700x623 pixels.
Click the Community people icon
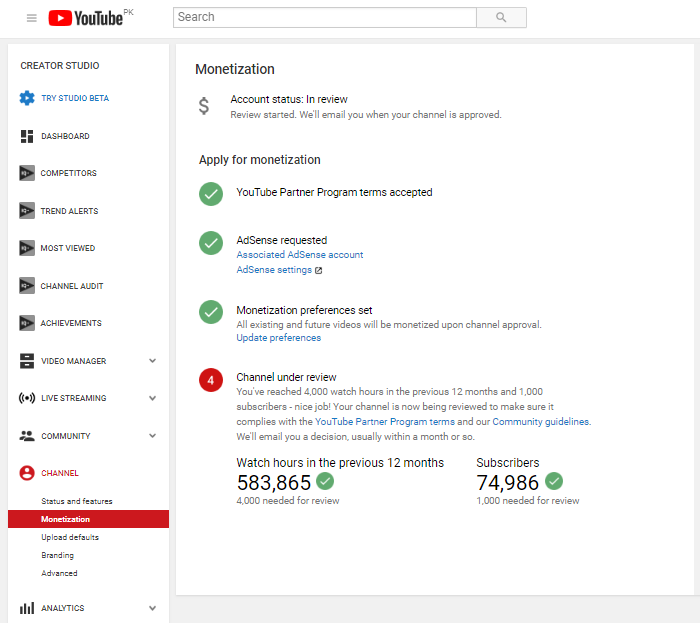point(27,436)
